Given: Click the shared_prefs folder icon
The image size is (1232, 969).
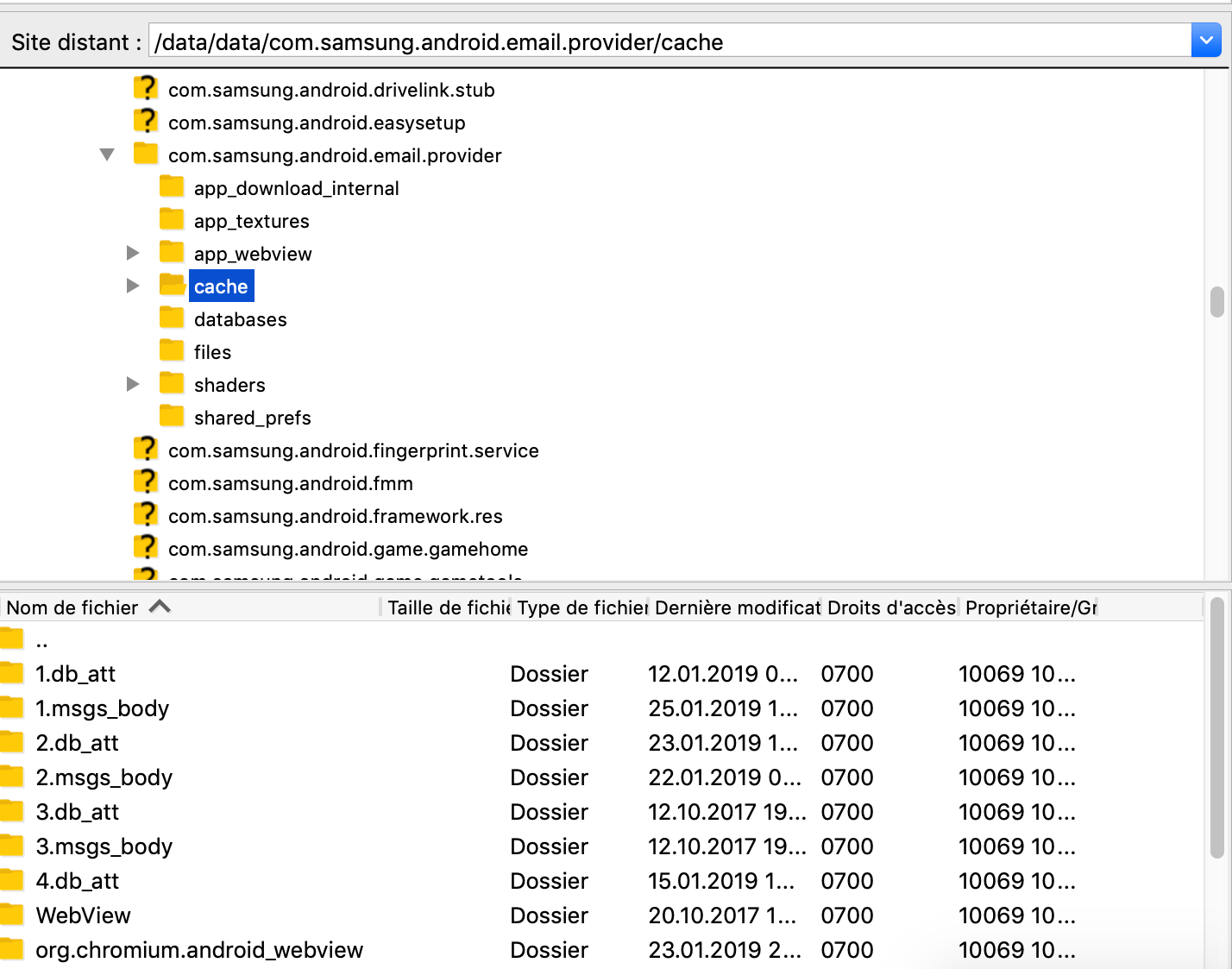Looking at the screenshot, I should pos(172,416).
